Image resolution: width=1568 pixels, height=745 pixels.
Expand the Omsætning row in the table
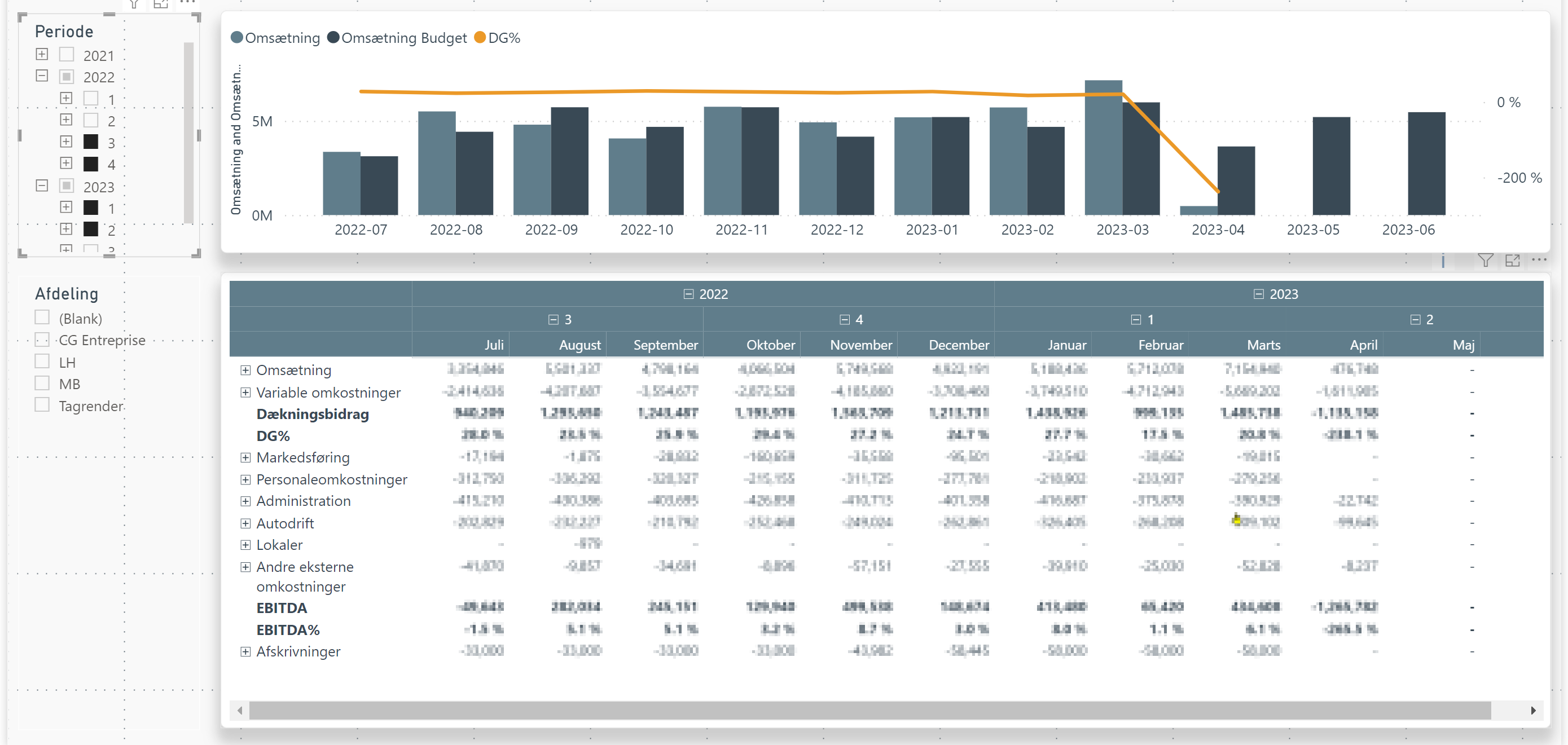(x=245, y=370)
